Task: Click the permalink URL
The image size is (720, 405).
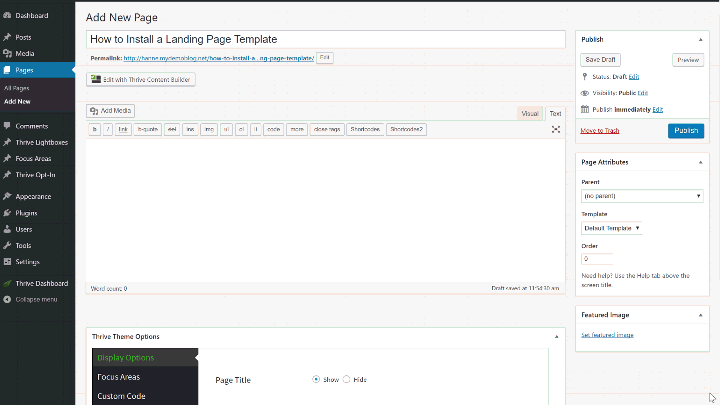Action: coord(219,58)
